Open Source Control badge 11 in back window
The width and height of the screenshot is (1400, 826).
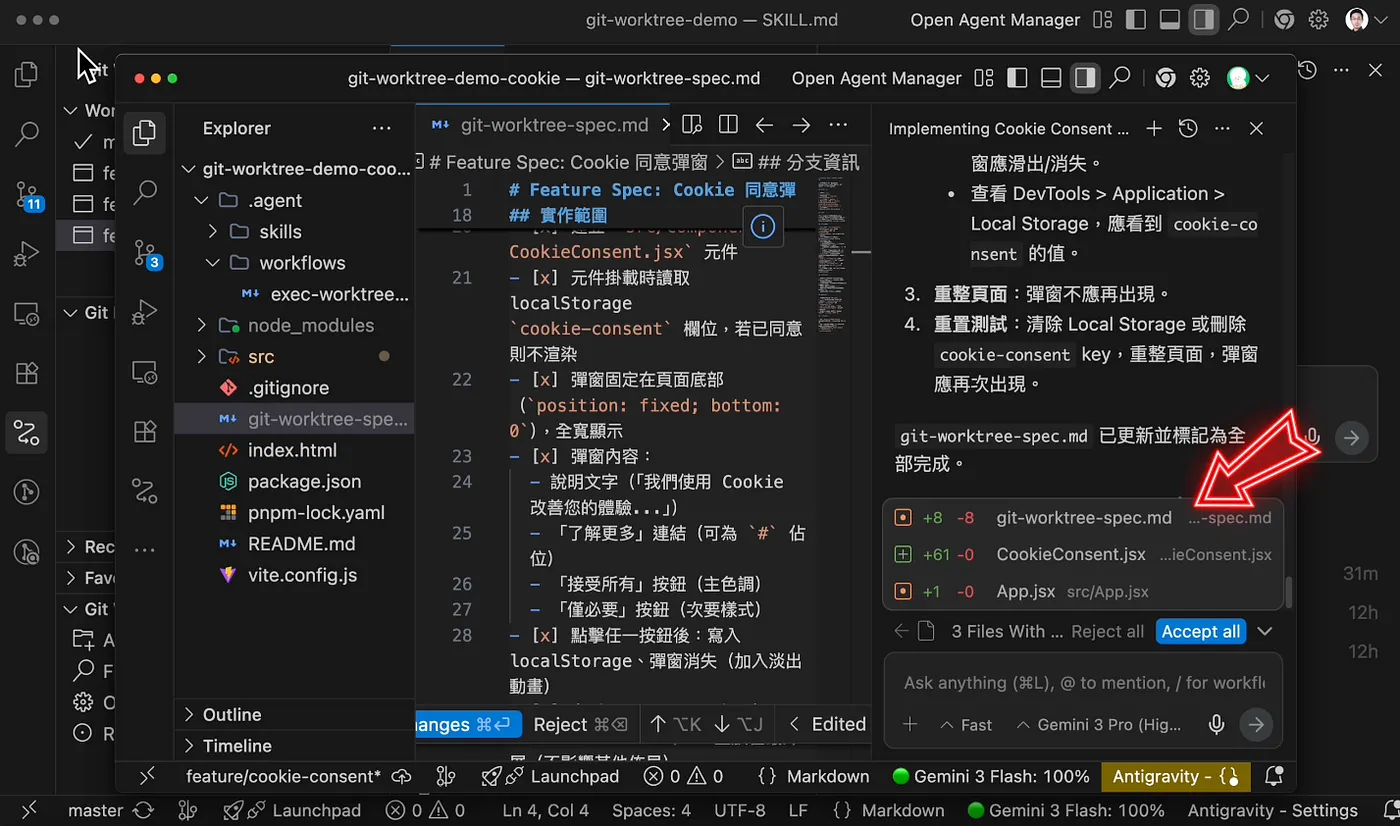coord(28,196)
